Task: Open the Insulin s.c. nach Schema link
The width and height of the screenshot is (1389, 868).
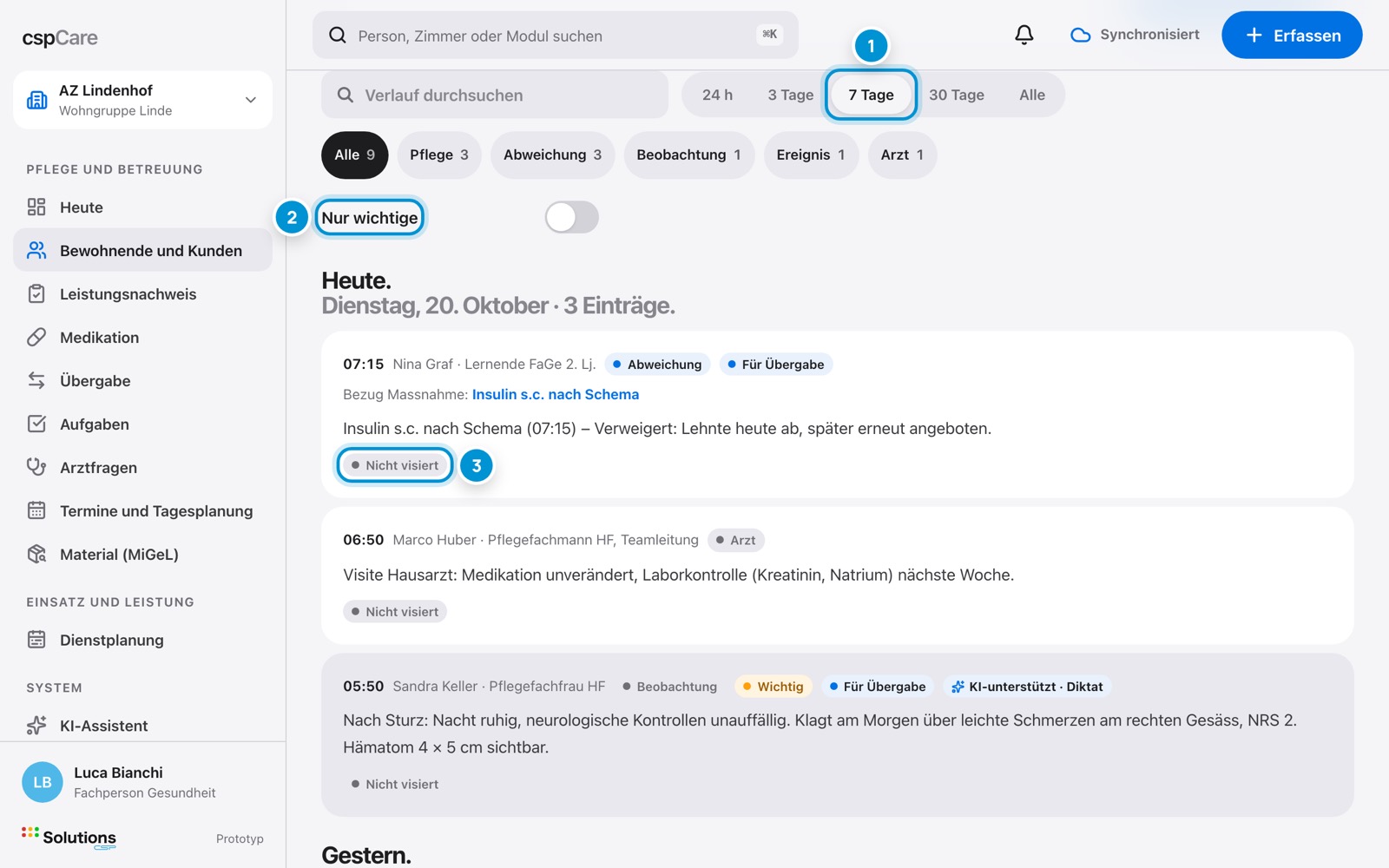Action: pos(556,394)
